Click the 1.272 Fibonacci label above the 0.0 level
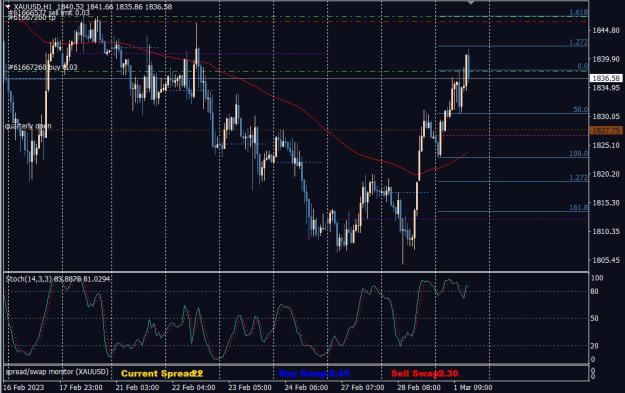This screenshot has width=625, height=393. pos(578,42)
